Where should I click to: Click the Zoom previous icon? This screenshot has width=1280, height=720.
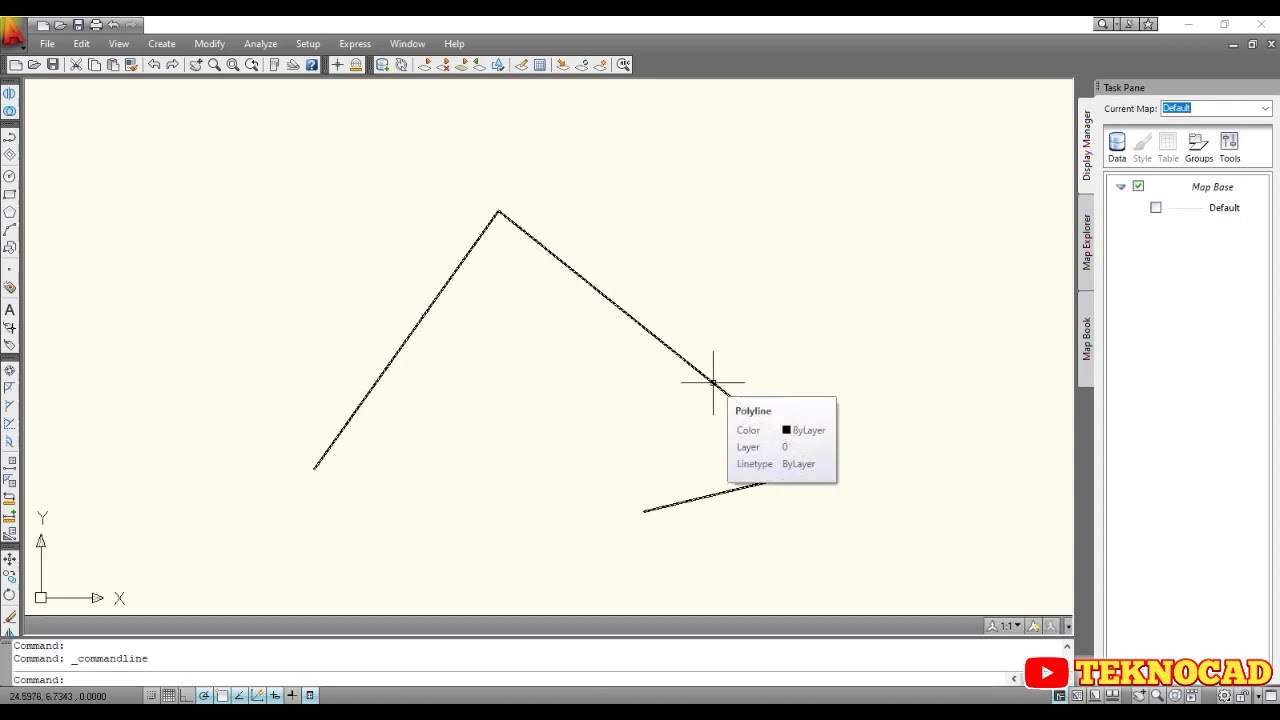[252, 65]
